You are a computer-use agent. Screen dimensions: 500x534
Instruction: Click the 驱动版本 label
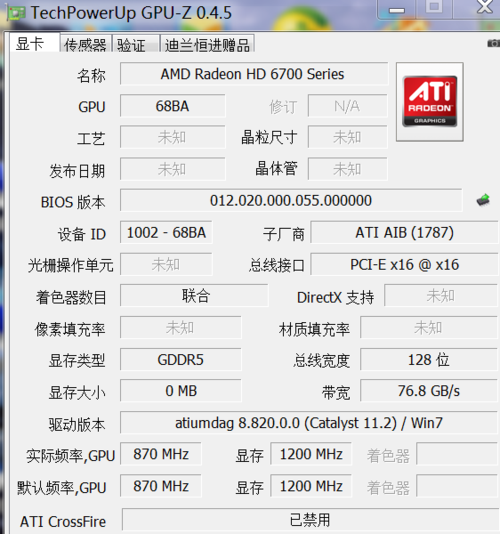(77, 425)
